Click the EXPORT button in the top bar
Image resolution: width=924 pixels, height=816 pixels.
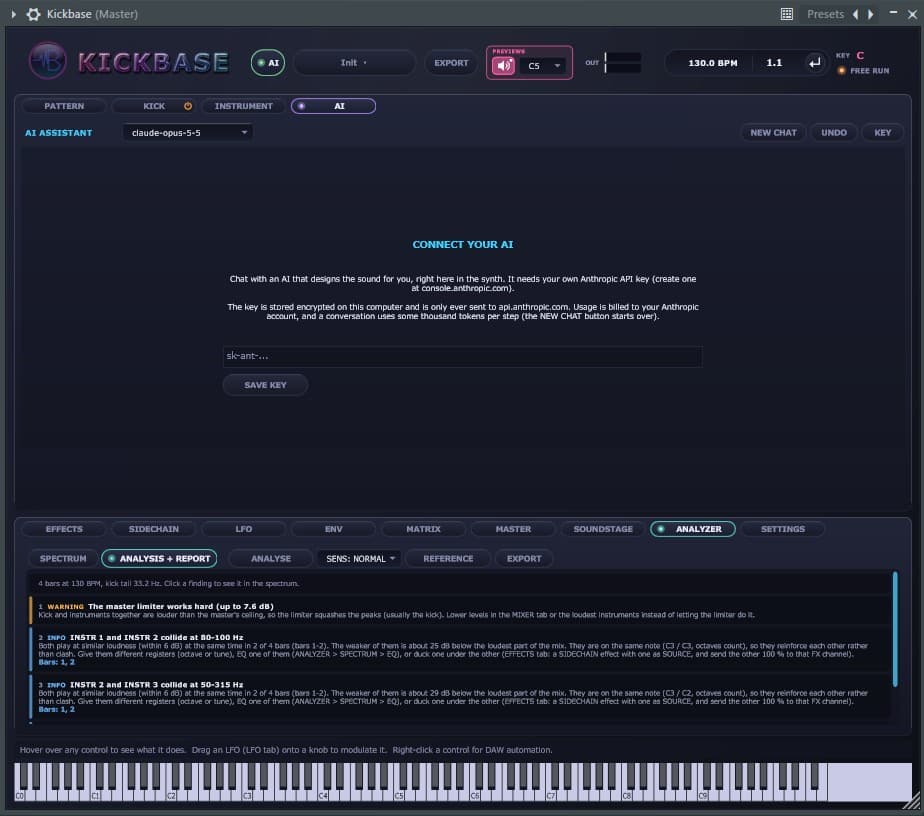[451, 62]
